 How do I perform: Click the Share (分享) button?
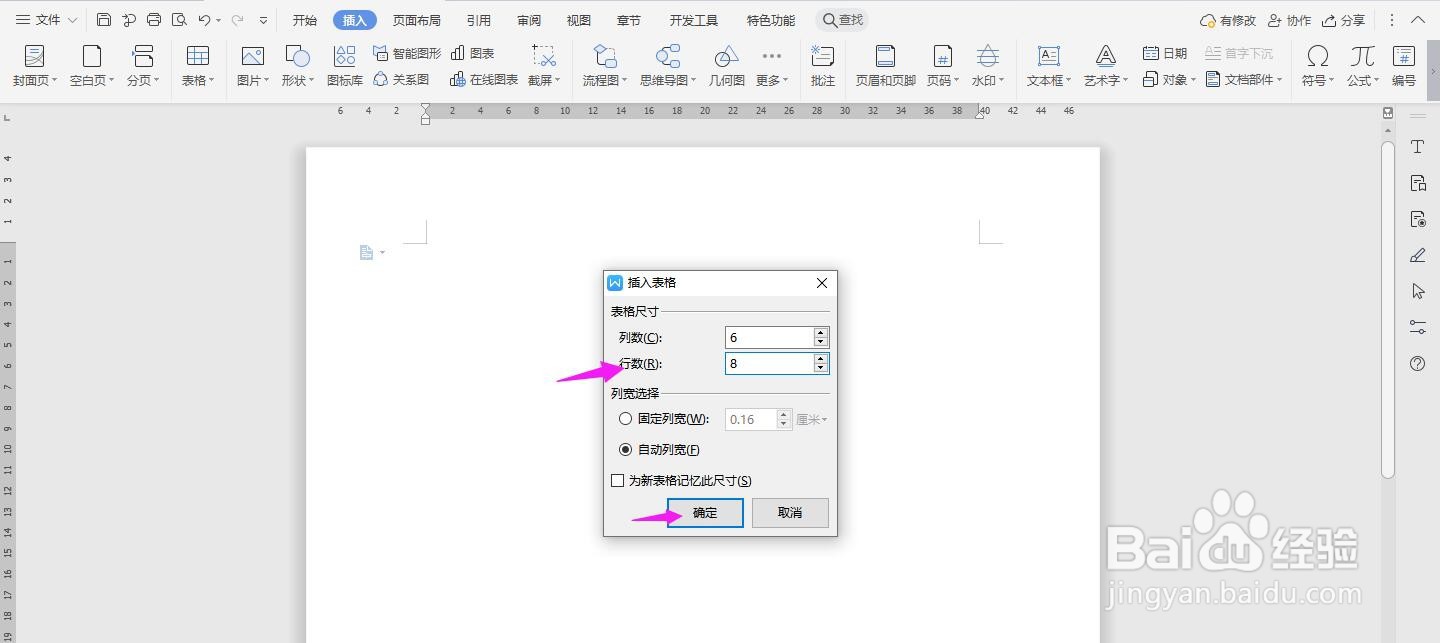(x=1343, y=20)
